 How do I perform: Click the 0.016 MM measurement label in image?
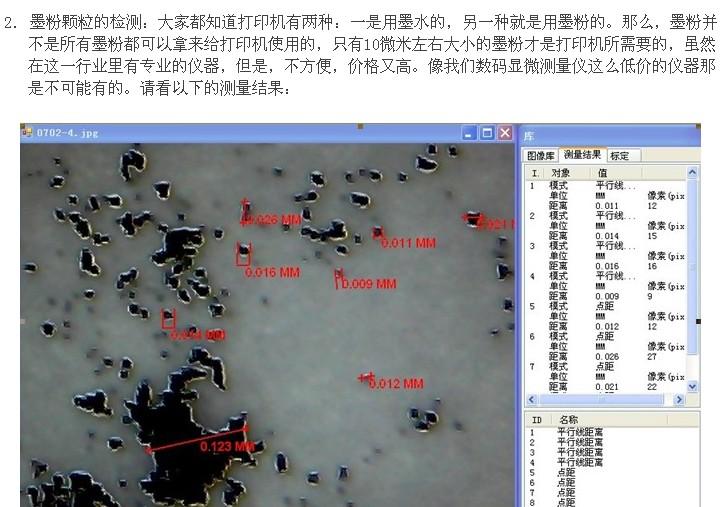pyautogui.click(x=272, y=272)
